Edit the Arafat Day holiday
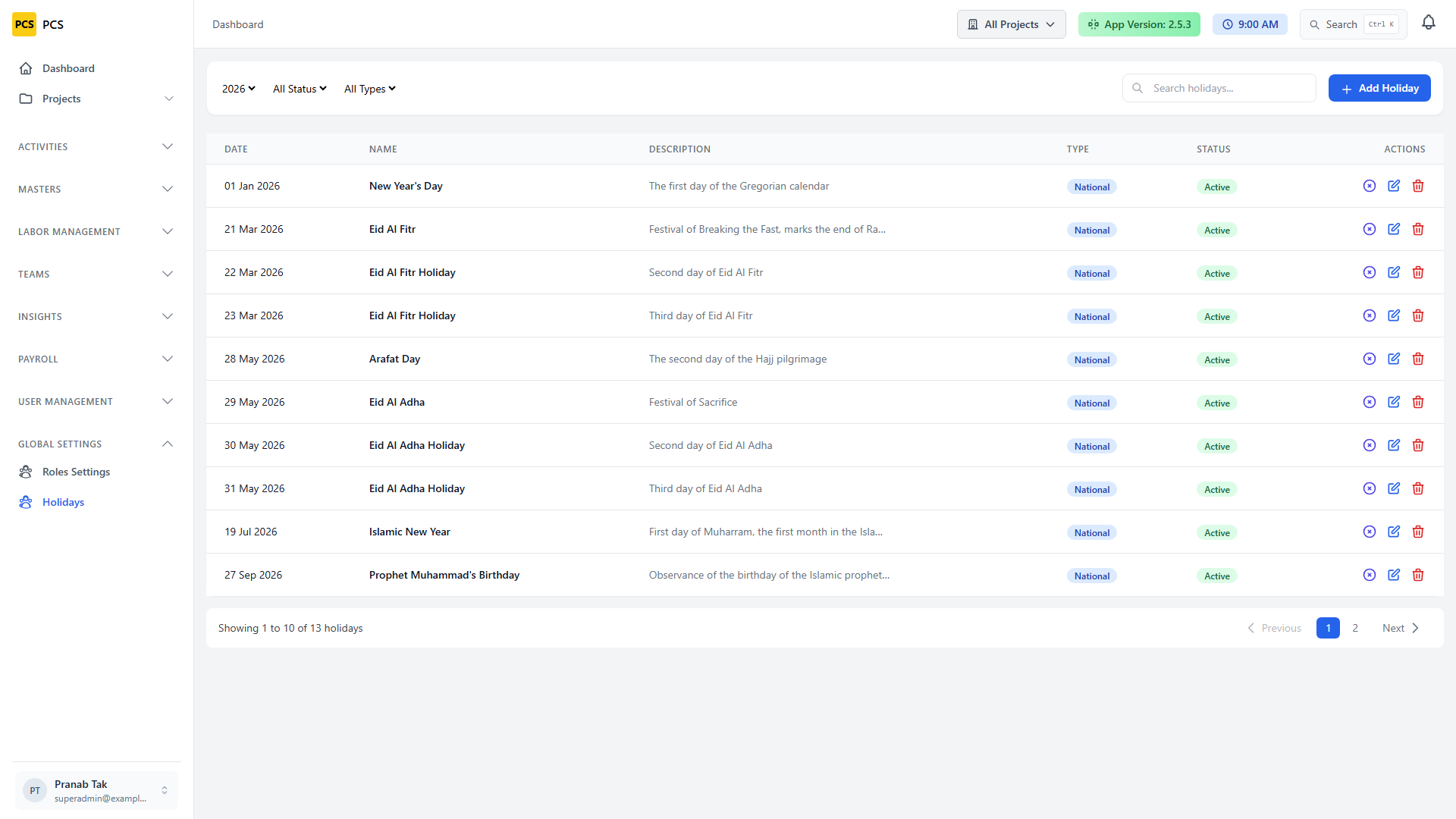 coord(1394,359)
